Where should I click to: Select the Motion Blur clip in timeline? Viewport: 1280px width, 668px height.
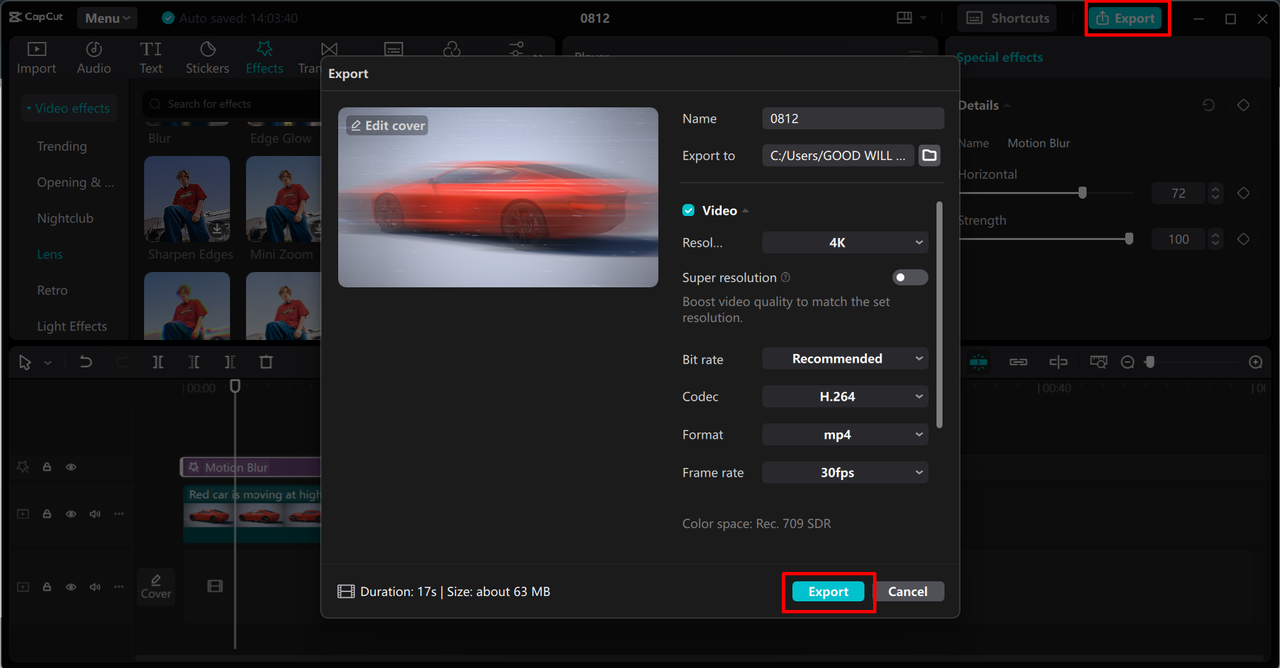pyautogui.click(x=250, y=467)
